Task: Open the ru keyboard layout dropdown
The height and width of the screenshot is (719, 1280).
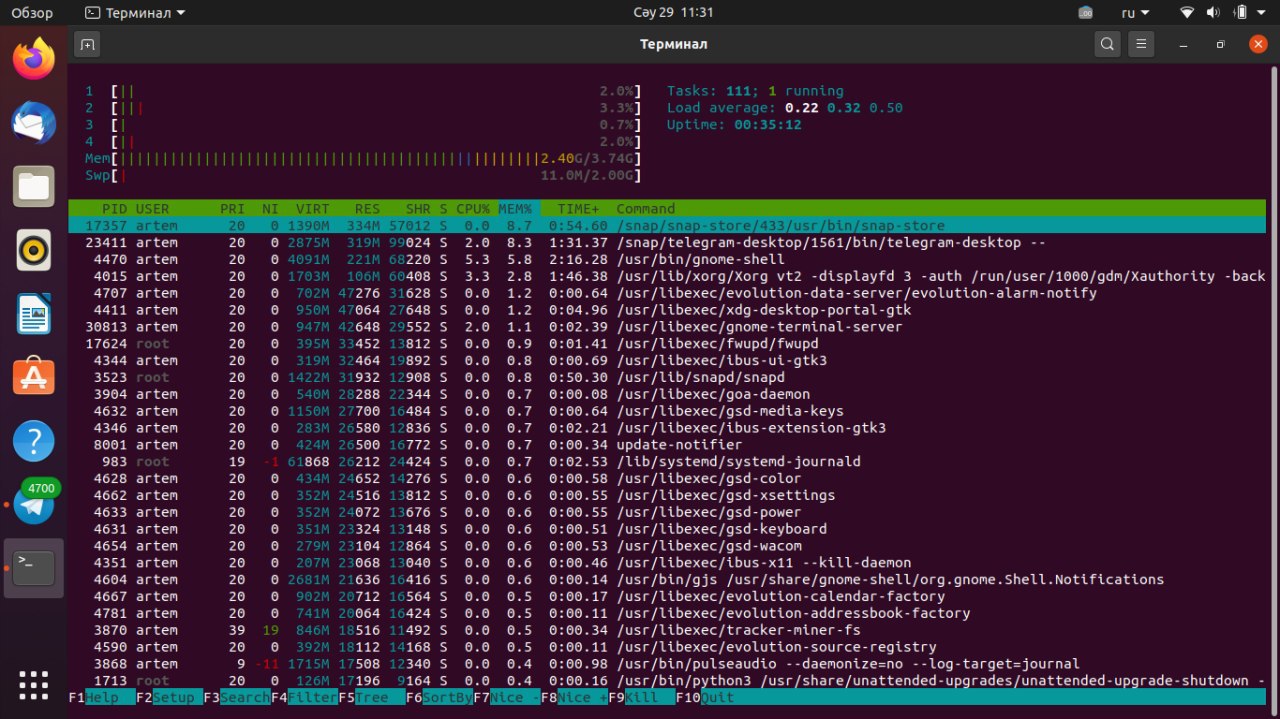Action: click(1135, 13)
